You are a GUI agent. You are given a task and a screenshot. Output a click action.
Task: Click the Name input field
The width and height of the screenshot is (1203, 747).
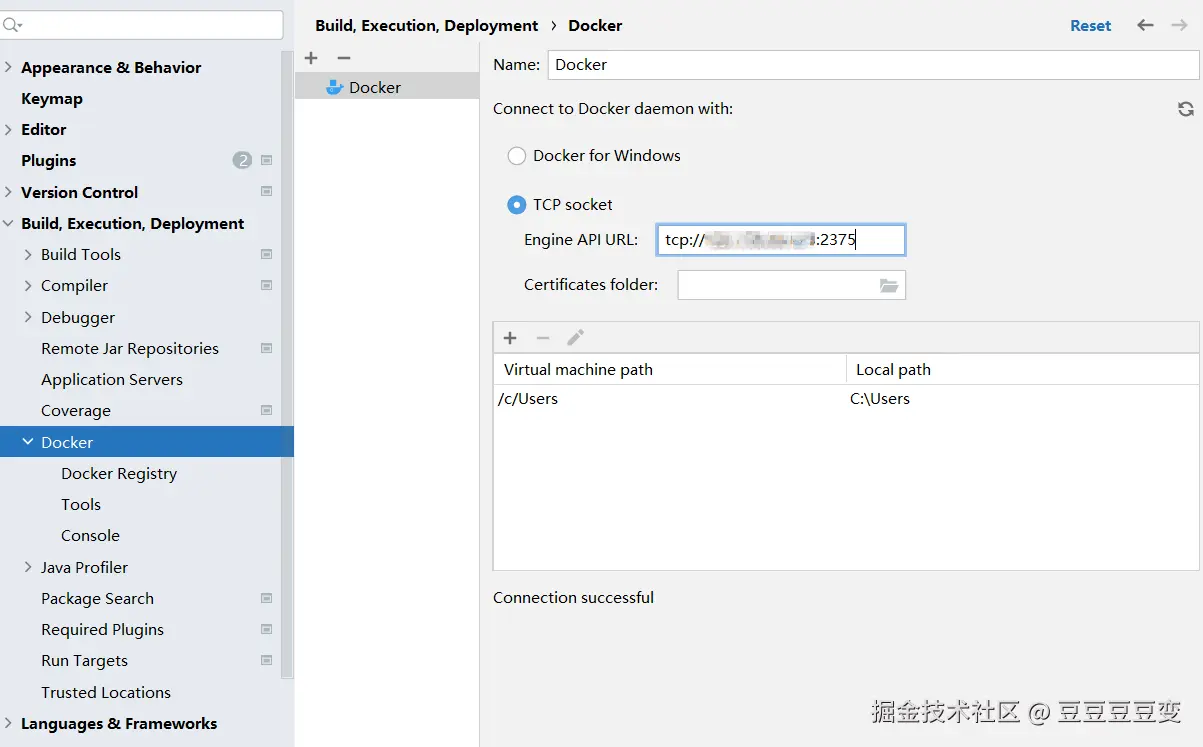(x=874, y=64)
